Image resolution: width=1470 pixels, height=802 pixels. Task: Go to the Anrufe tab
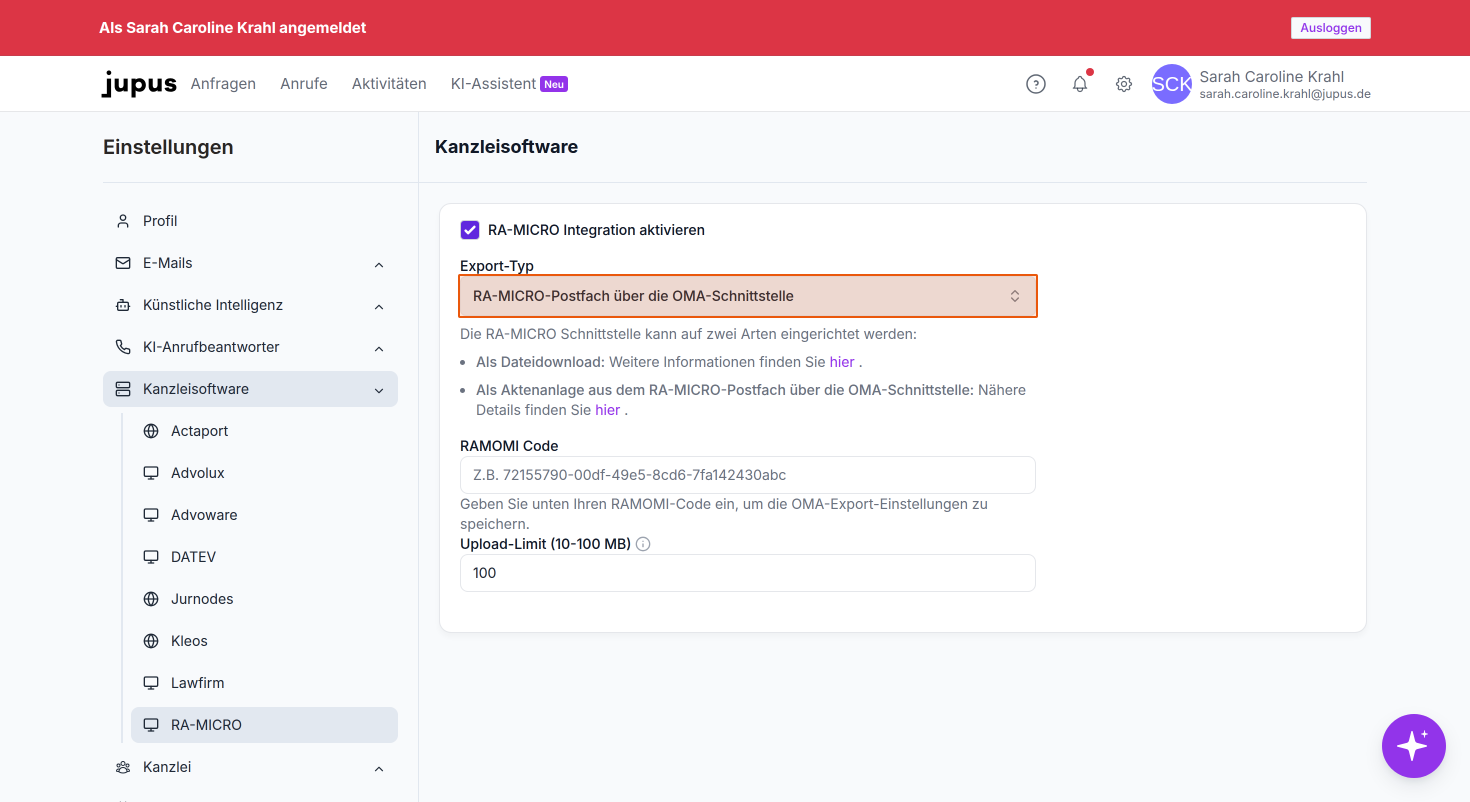tap(304, 84)
